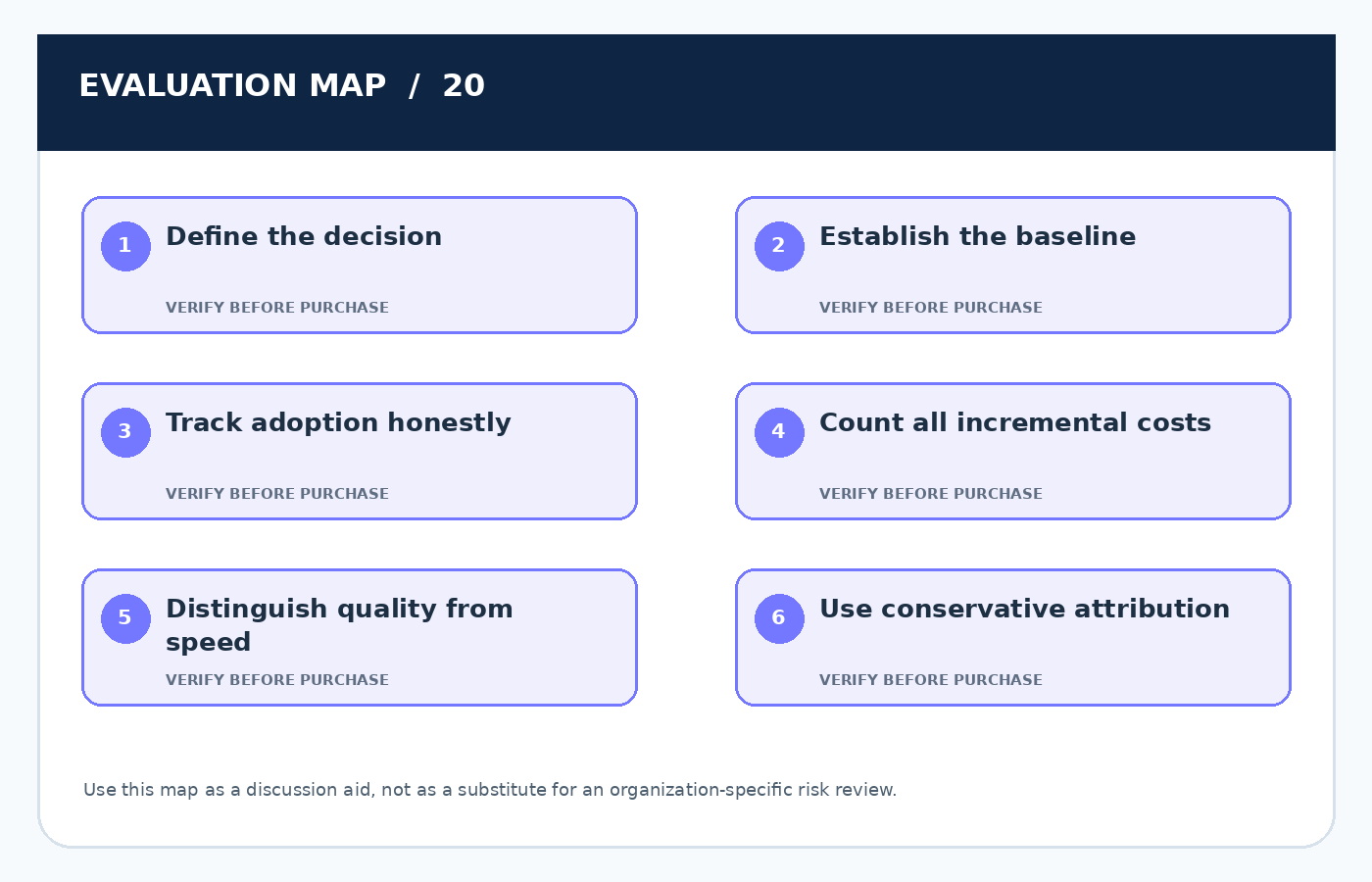Select the 'Establish the baseline' heading
This screenshot has width=1372, height=882.
[977, 236]
